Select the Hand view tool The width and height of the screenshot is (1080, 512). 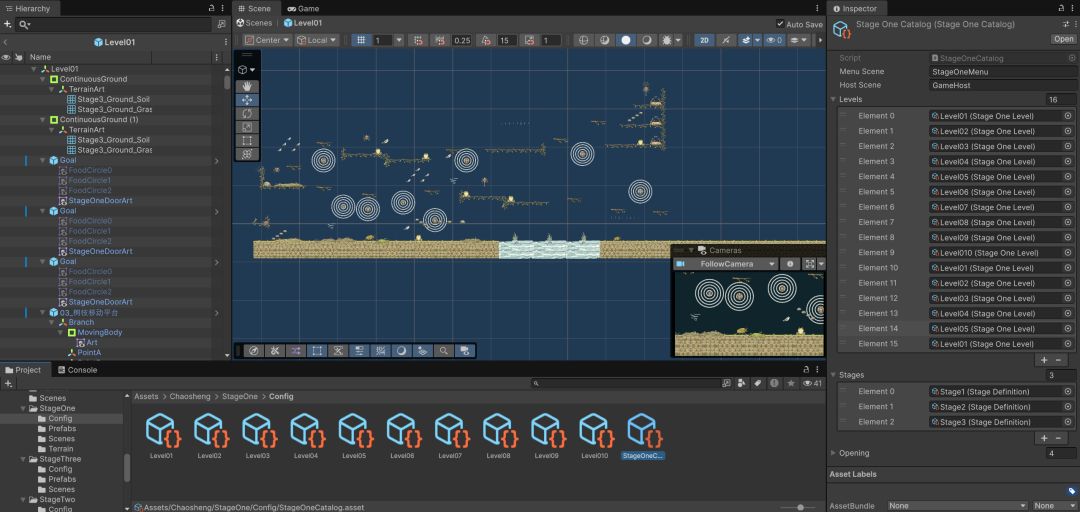point(247,87)
